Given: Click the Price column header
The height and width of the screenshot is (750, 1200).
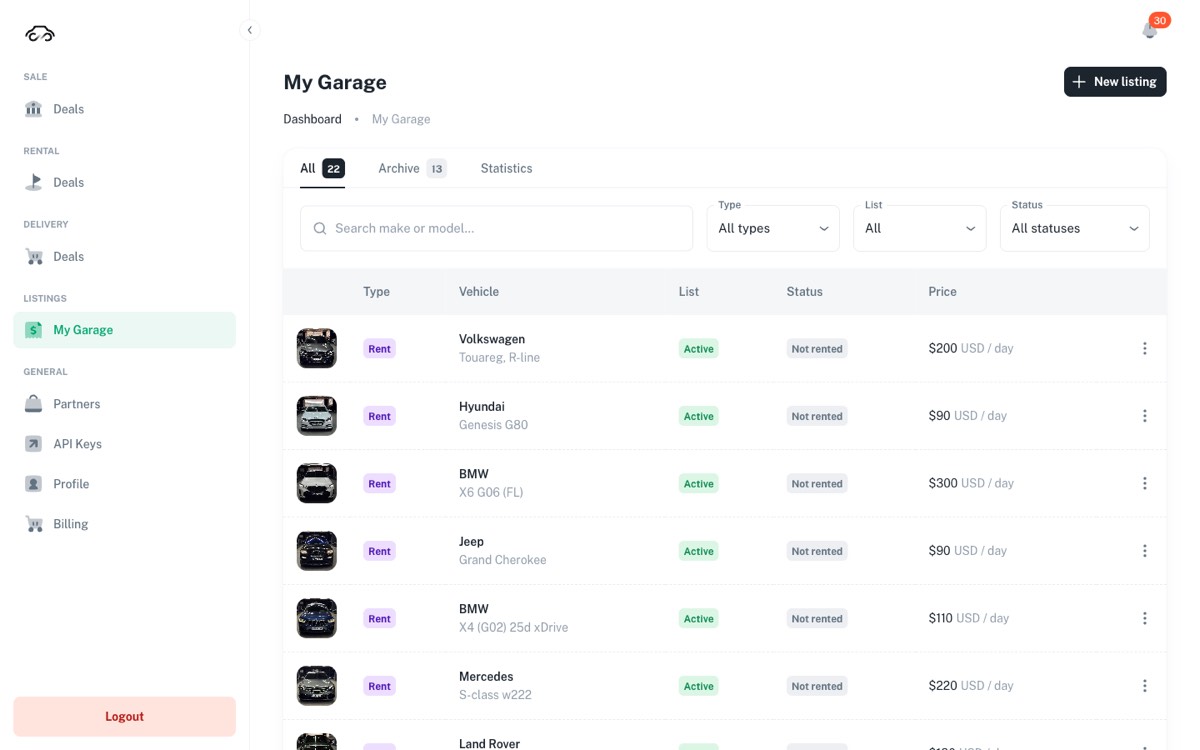Looking at the screenshot, I should tap(943, 292).
